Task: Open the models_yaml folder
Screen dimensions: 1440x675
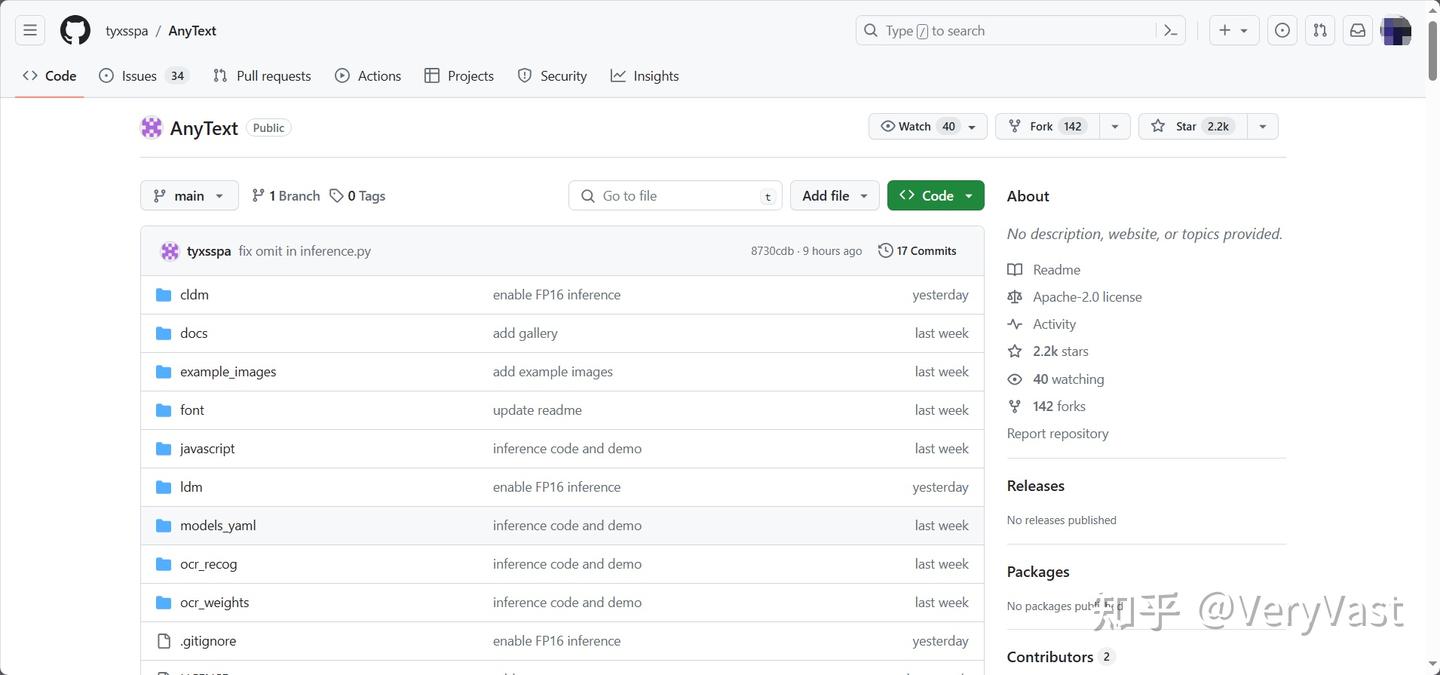Action: [x=218, y=526]
